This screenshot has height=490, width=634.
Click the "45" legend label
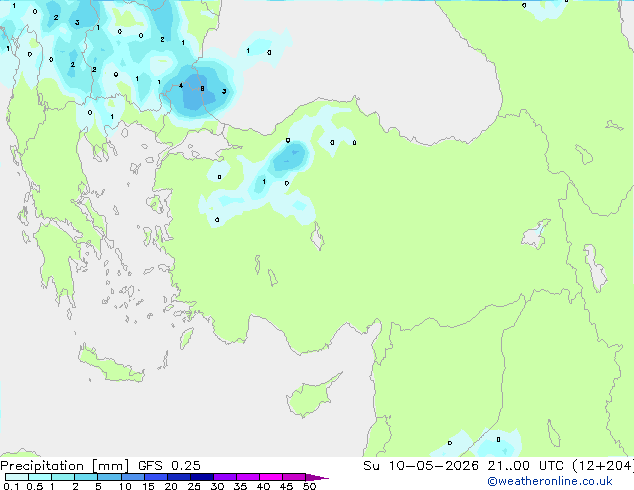tap(286, 486)
